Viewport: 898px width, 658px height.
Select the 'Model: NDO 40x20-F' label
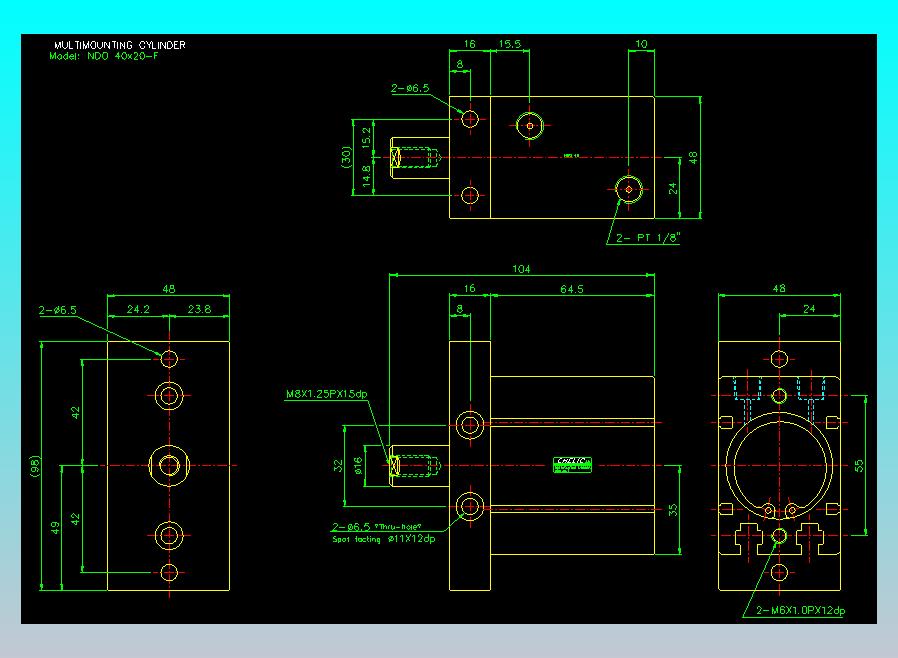pyautogui.click(x=104, y=56)
